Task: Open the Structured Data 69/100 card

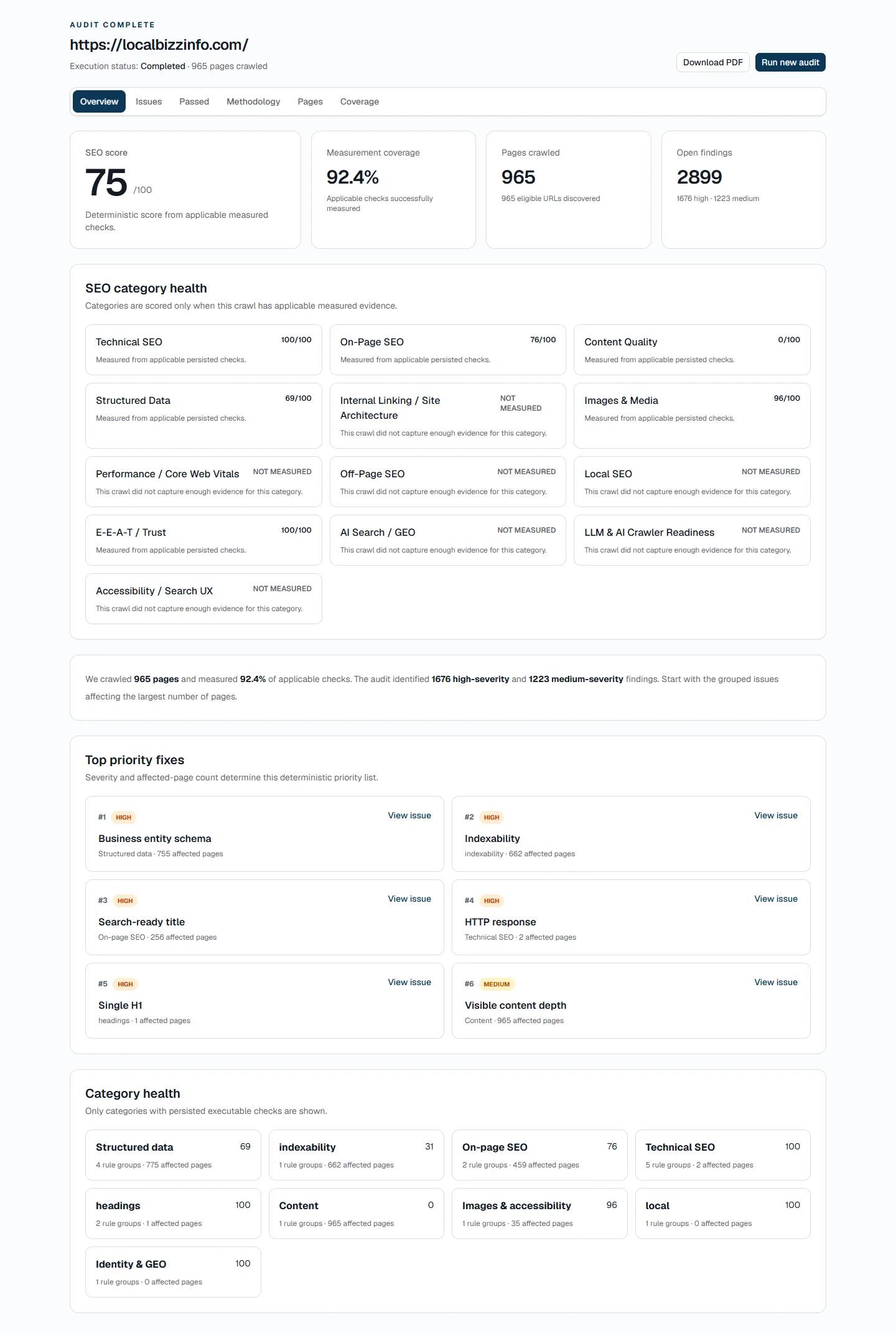Action: coord(203,416)
